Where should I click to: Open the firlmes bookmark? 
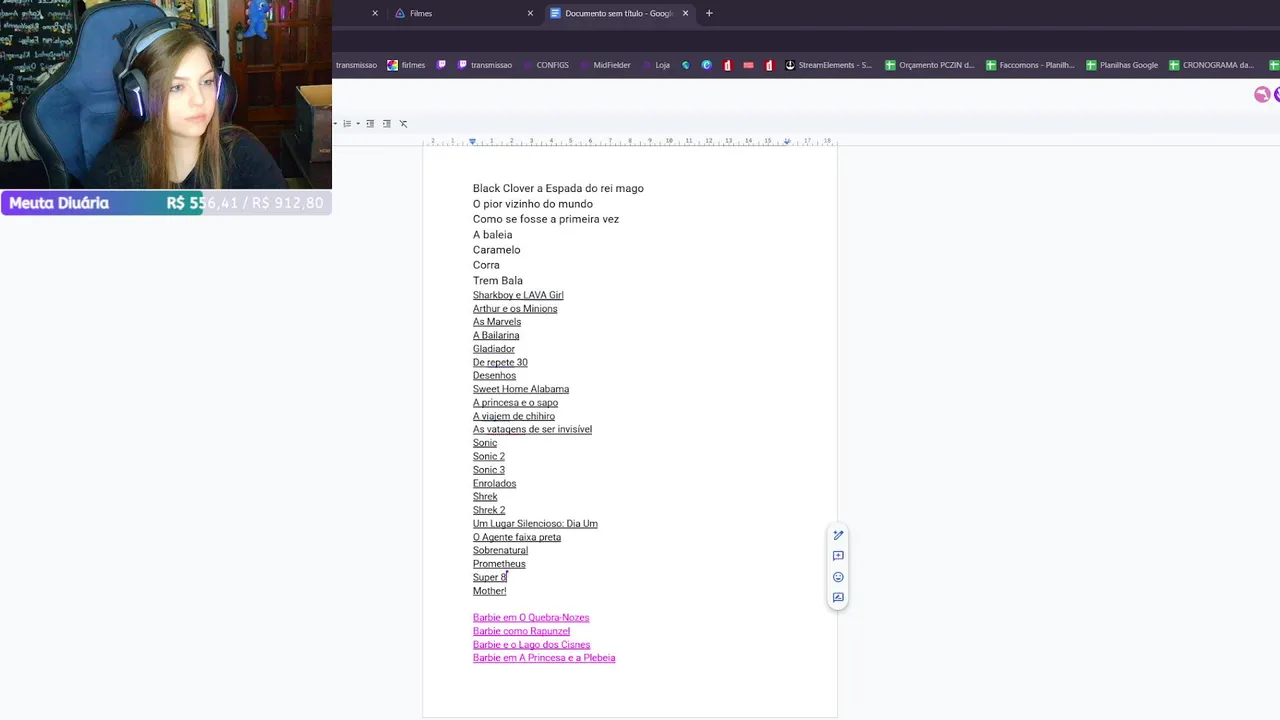click(x=406, y=65)
